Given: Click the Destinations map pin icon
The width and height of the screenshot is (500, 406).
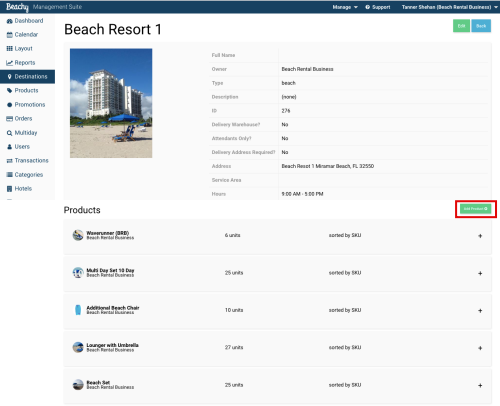Looking at the screenshot, I should (9, 77).
